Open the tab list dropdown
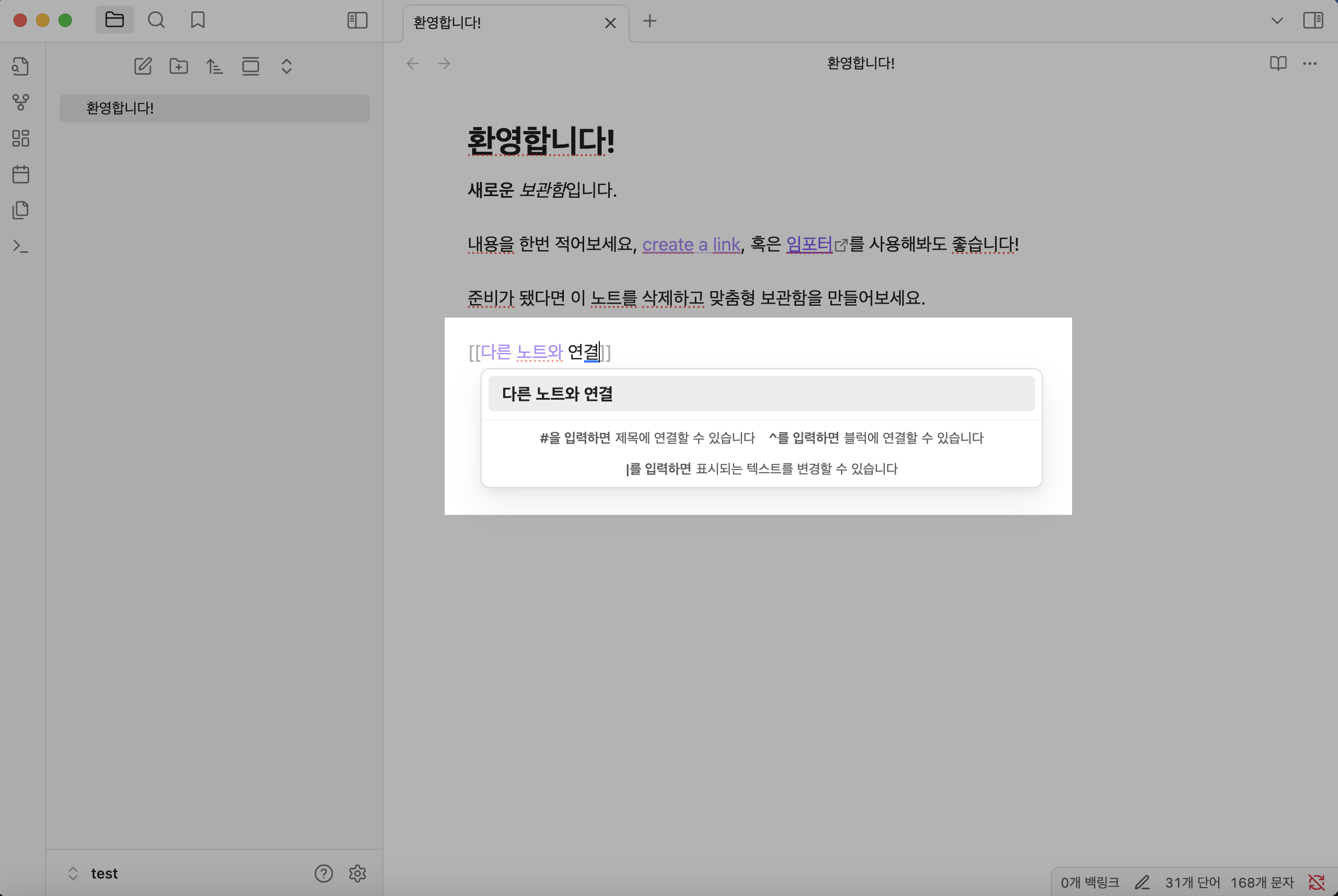 click(1277, 21)
